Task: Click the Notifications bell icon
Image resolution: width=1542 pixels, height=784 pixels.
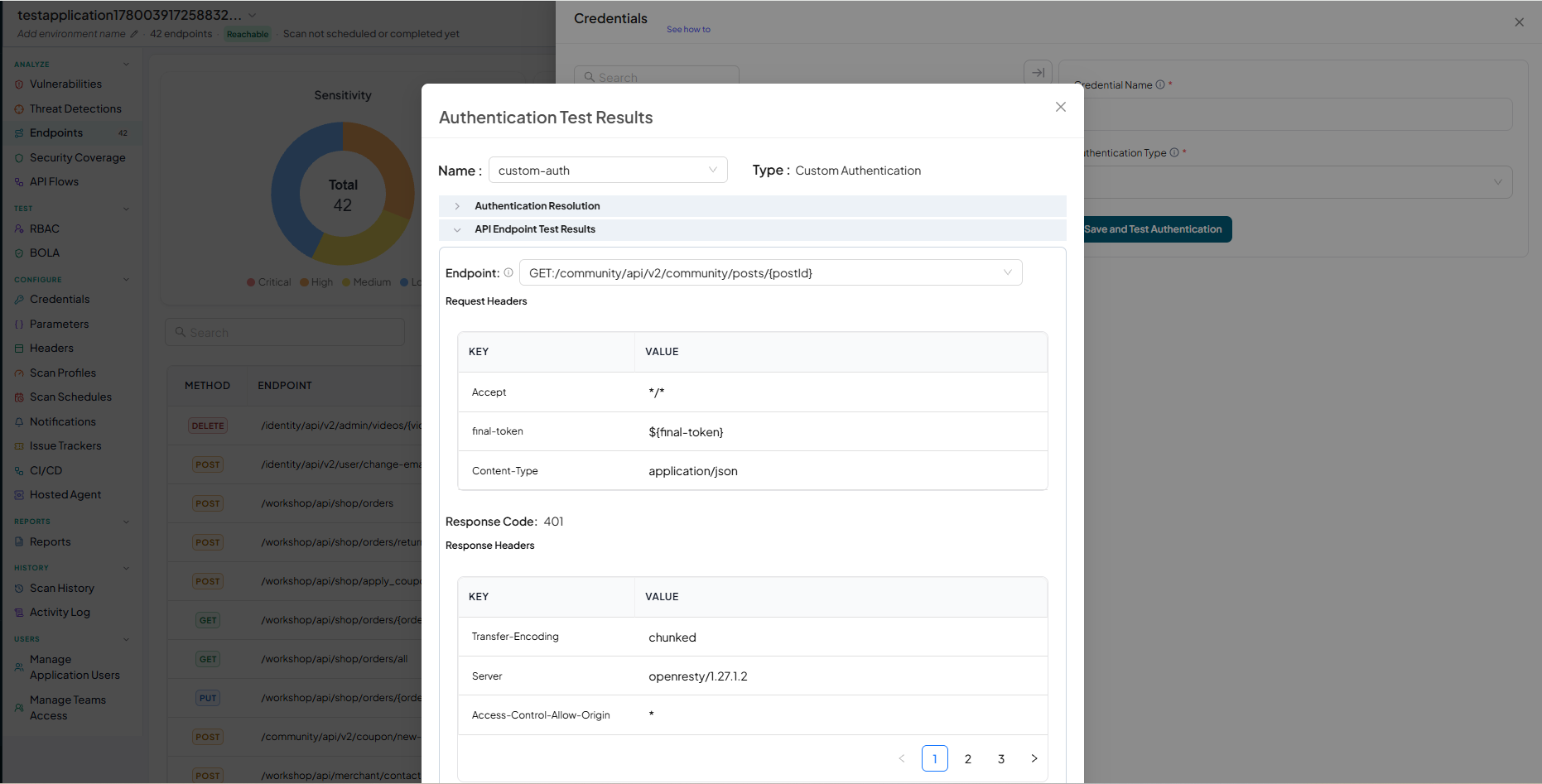Action: click(19, 422)
